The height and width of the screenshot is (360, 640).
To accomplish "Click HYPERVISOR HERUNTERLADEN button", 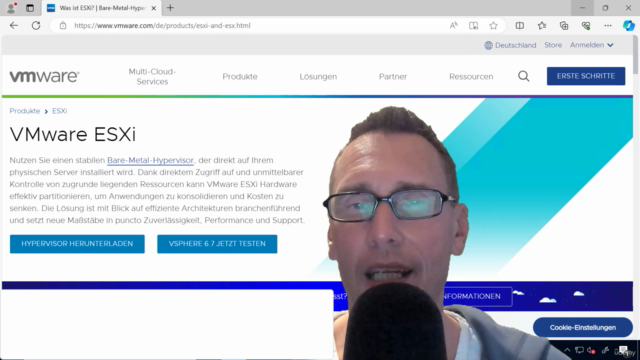I will coord(77,244).
